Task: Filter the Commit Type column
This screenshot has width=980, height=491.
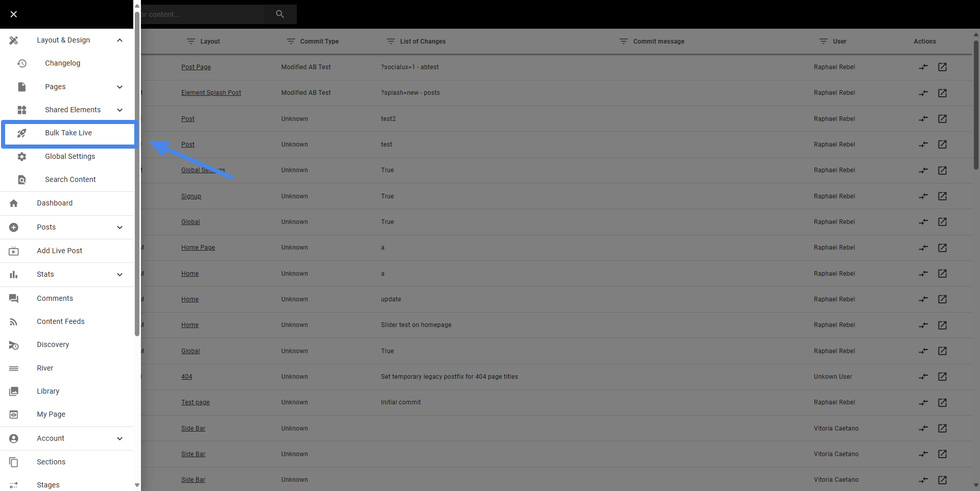Action: [x=291, y=41]
